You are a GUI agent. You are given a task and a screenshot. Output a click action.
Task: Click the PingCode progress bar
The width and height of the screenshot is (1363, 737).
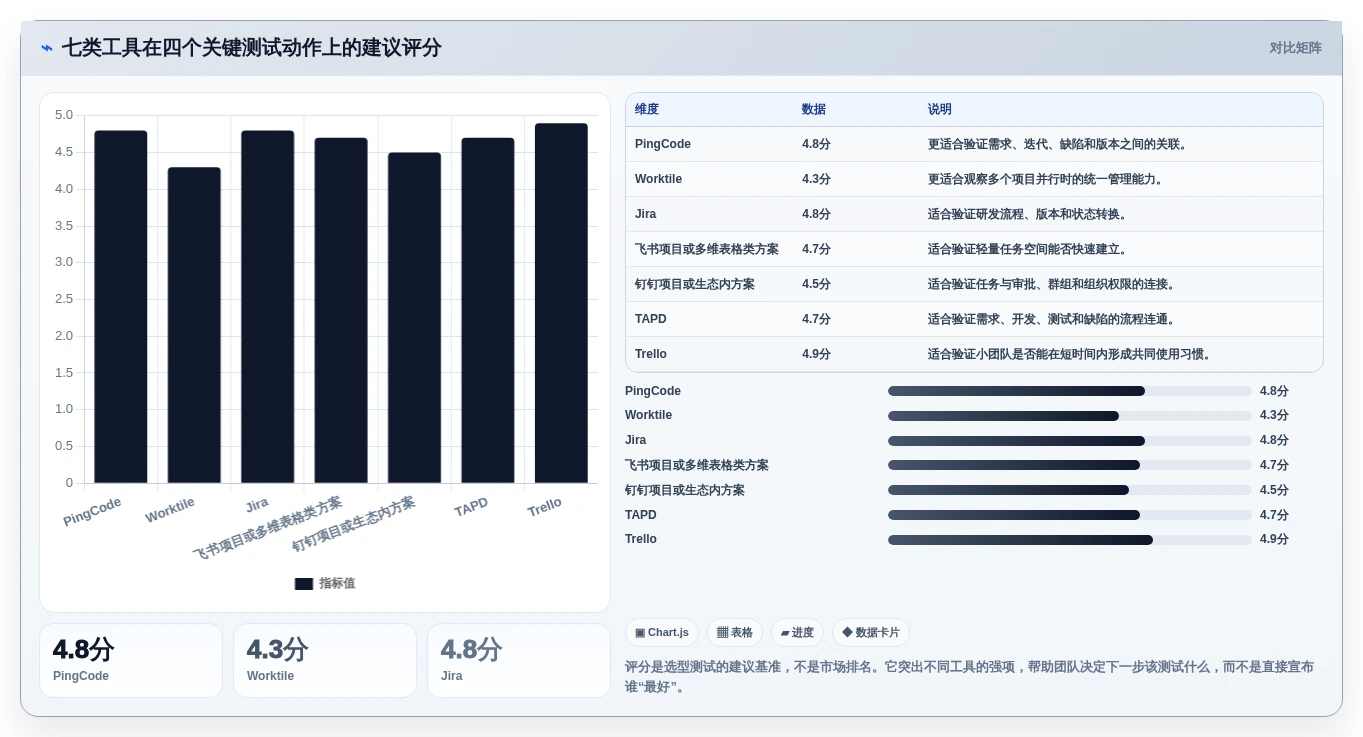click(1070, 391)
